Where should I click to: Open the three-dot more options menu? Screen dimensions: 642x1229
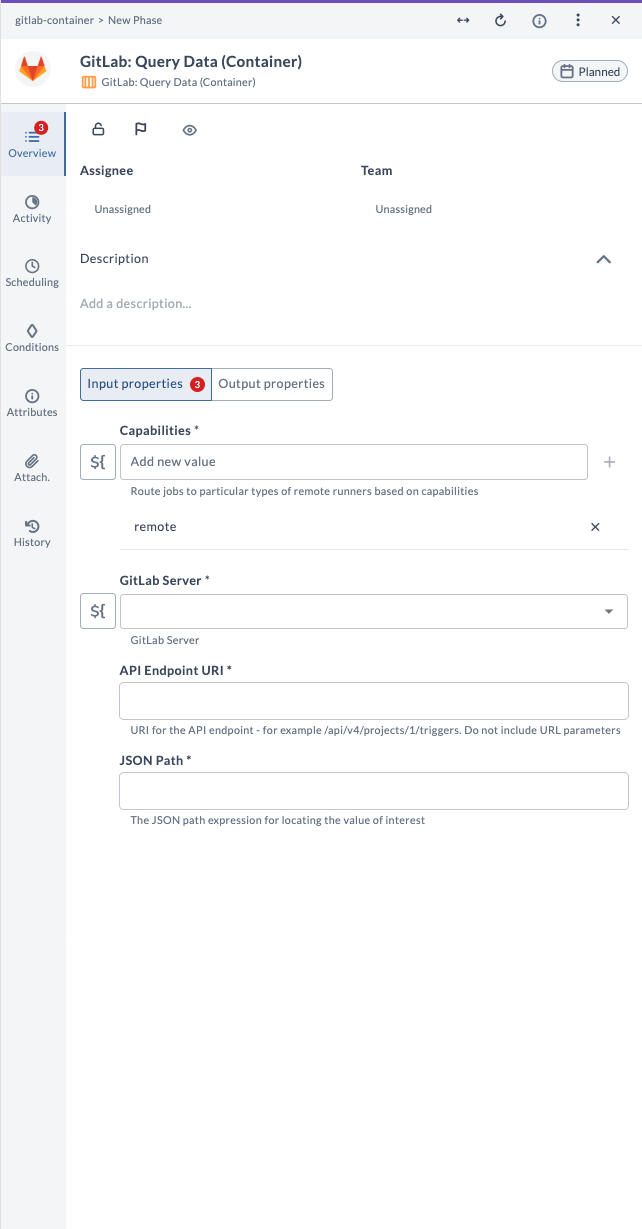(x=578, y=20)
